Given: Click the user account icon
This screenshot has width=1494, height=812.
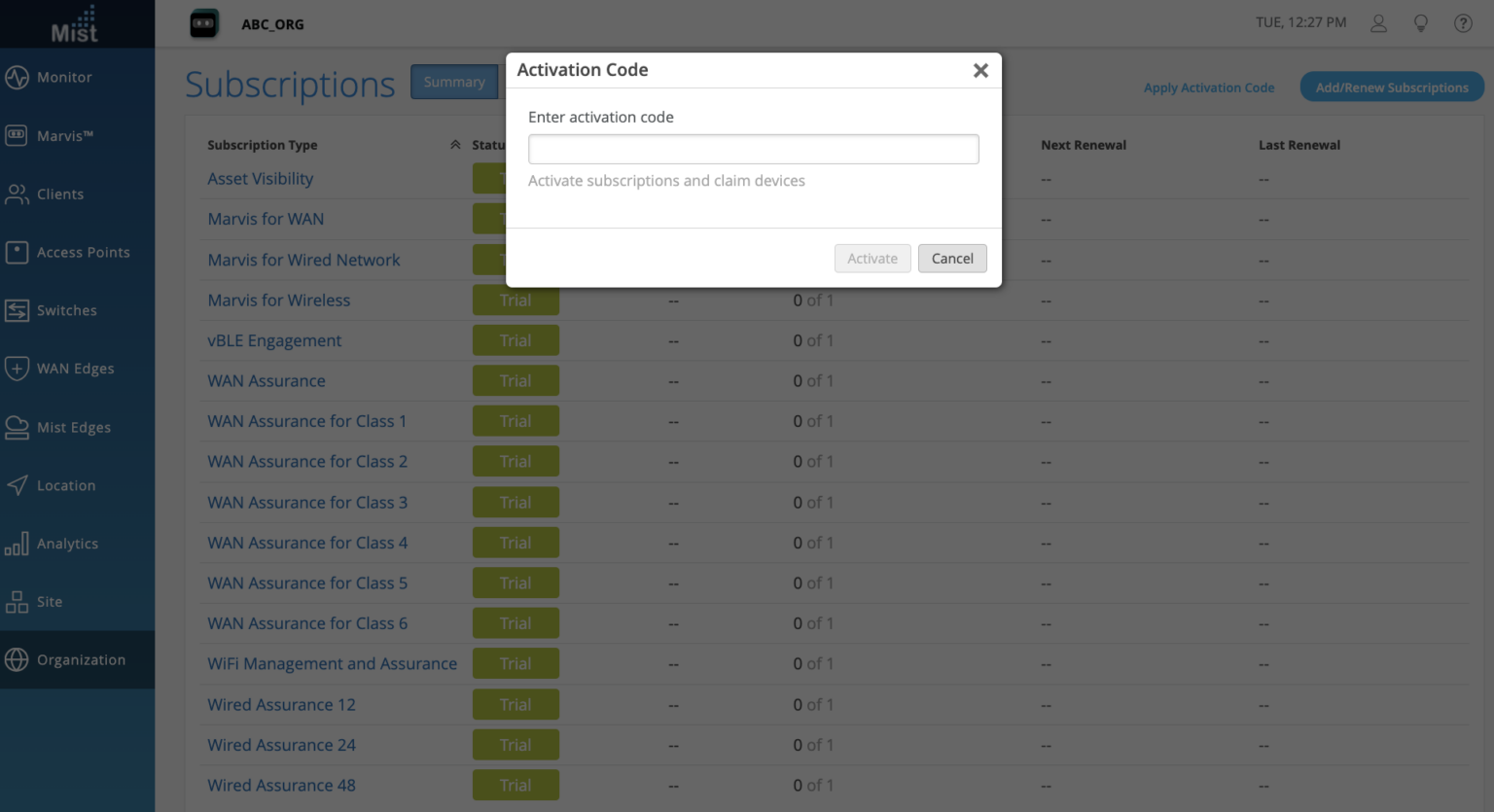Looking at the screenshot, I should click(x=1378, y=23).
